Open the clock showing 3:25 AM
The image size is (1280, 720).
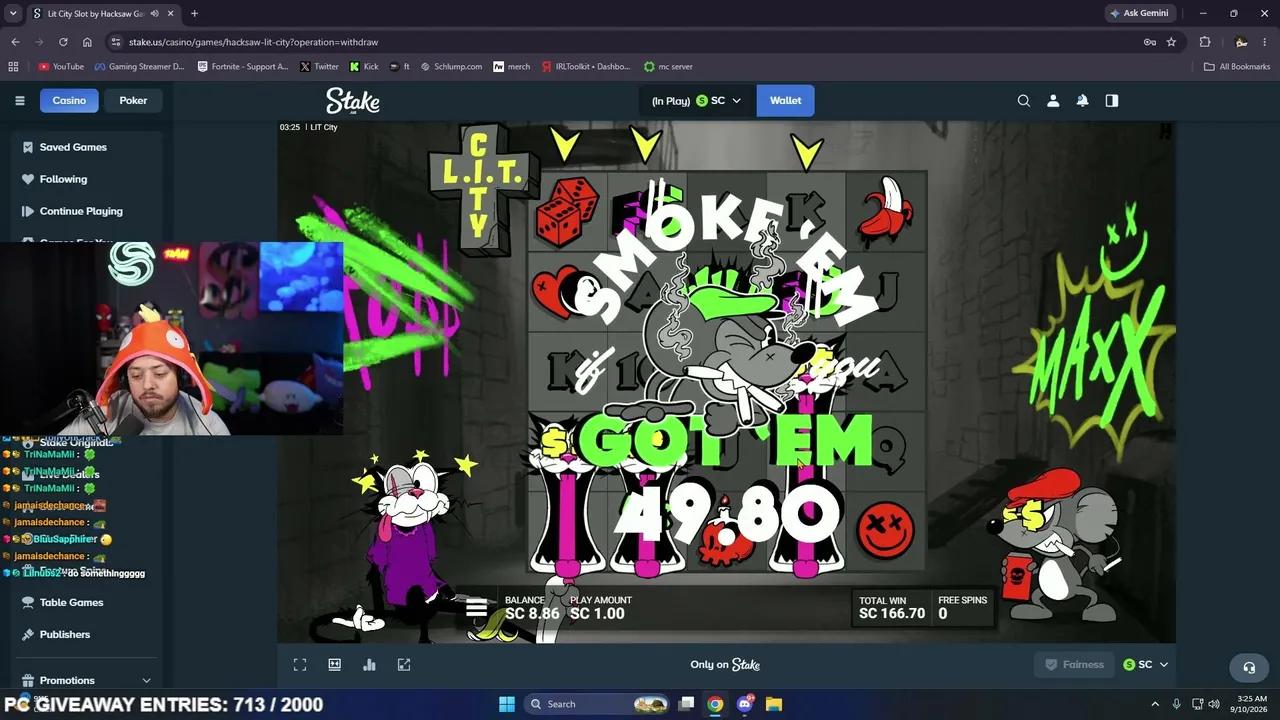click(1251, 704)
